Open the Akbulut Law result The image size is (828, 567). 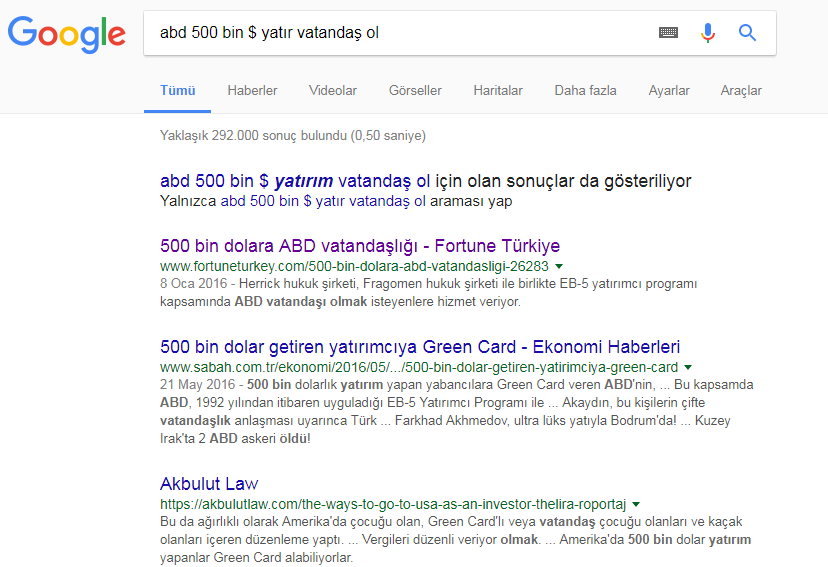209,484
